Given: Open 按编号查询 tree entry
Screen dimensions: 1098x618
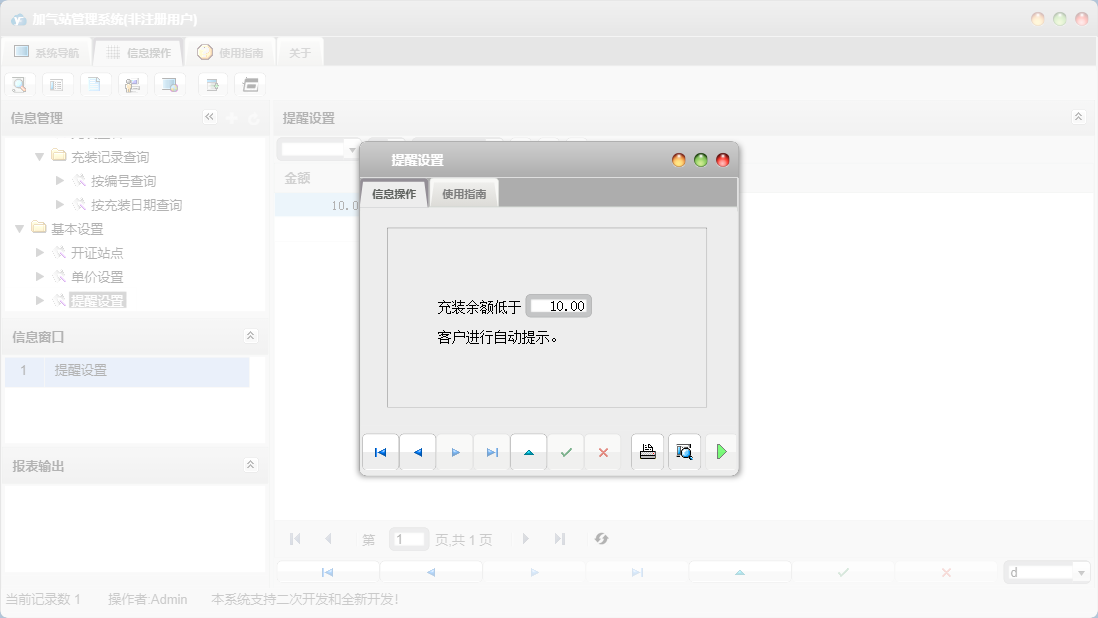Looking at the screenshot, I should point(123,181).
